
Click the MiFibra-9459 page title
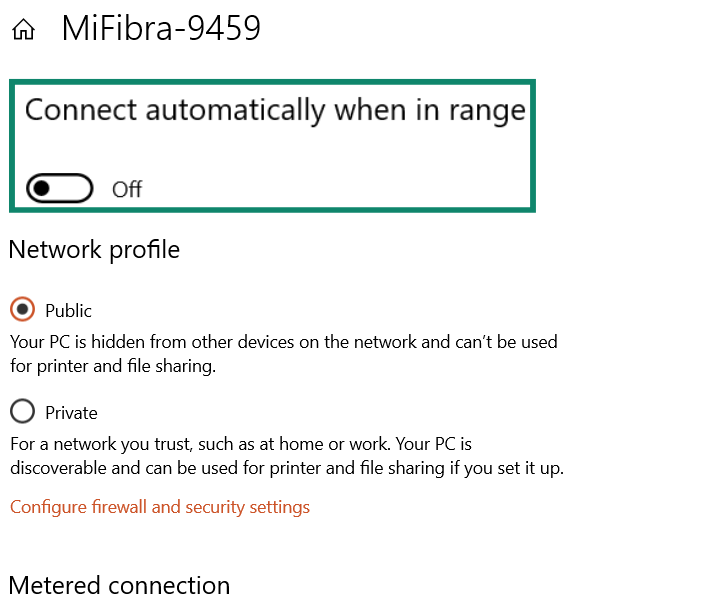tap(161, 29)
